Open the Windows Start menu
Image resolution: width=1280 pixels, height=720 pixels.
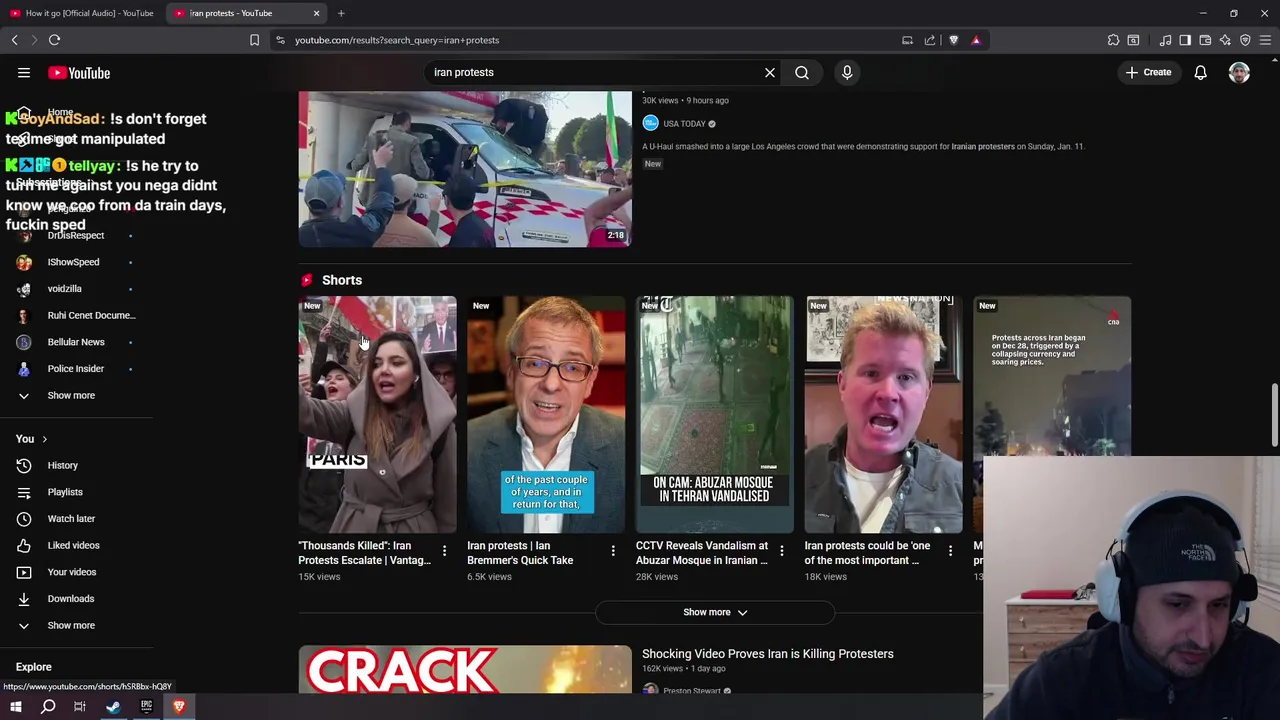(16, 707)
